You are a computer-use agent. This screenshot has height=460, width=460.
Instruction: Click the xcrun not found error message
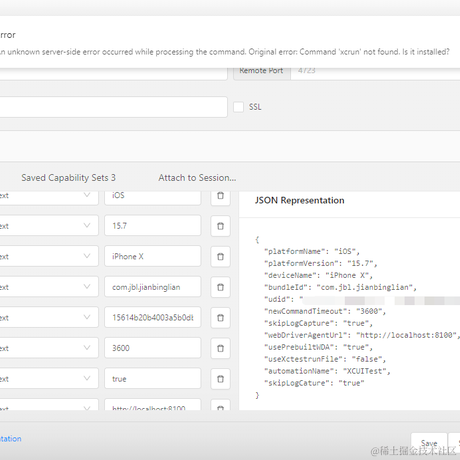pyautogui.click(x=225, y=52)
